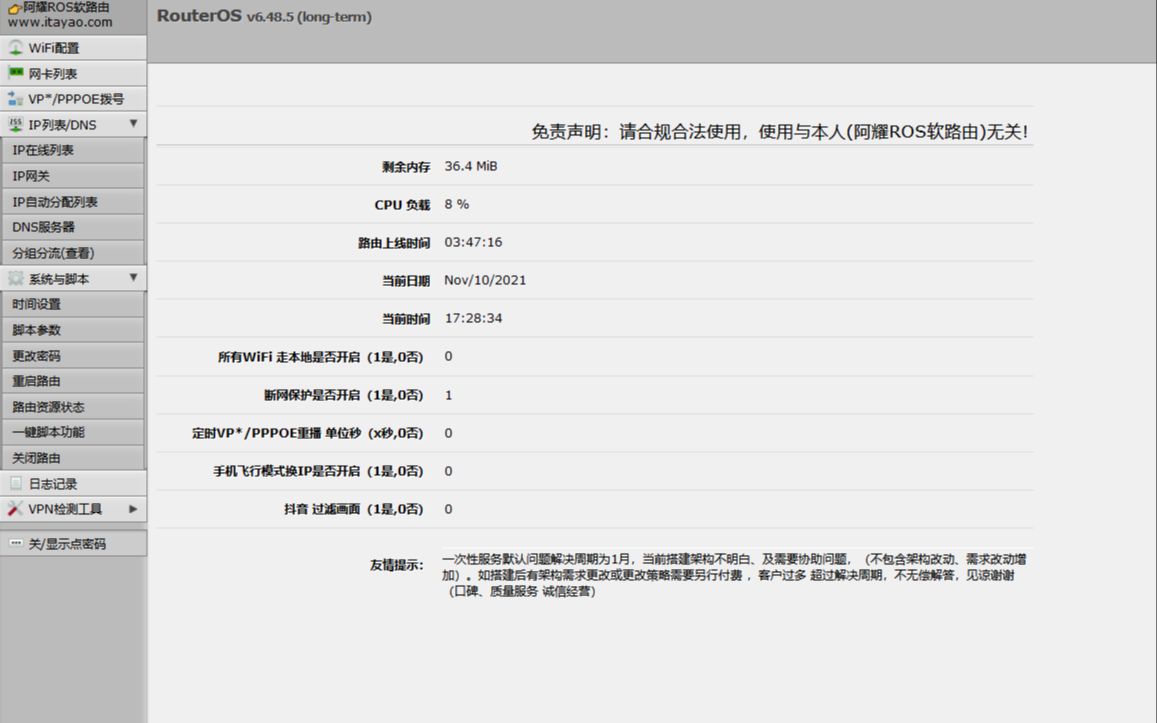Image resolution: width=1157 pixels, height=723 pixels.
Task: Enable the 抖音过滤画面 setting
Action: pos(447,509)
